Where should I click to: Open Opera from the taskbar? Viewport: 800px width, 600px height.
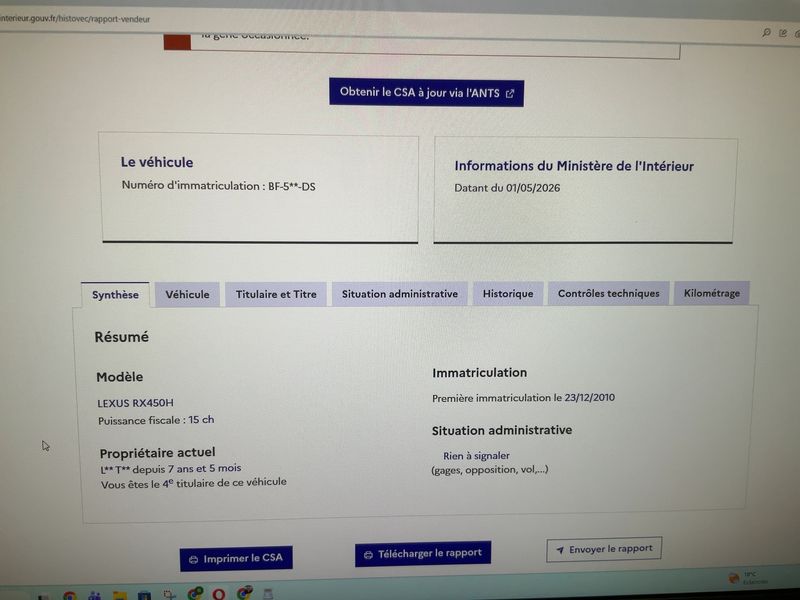(219, 594)
